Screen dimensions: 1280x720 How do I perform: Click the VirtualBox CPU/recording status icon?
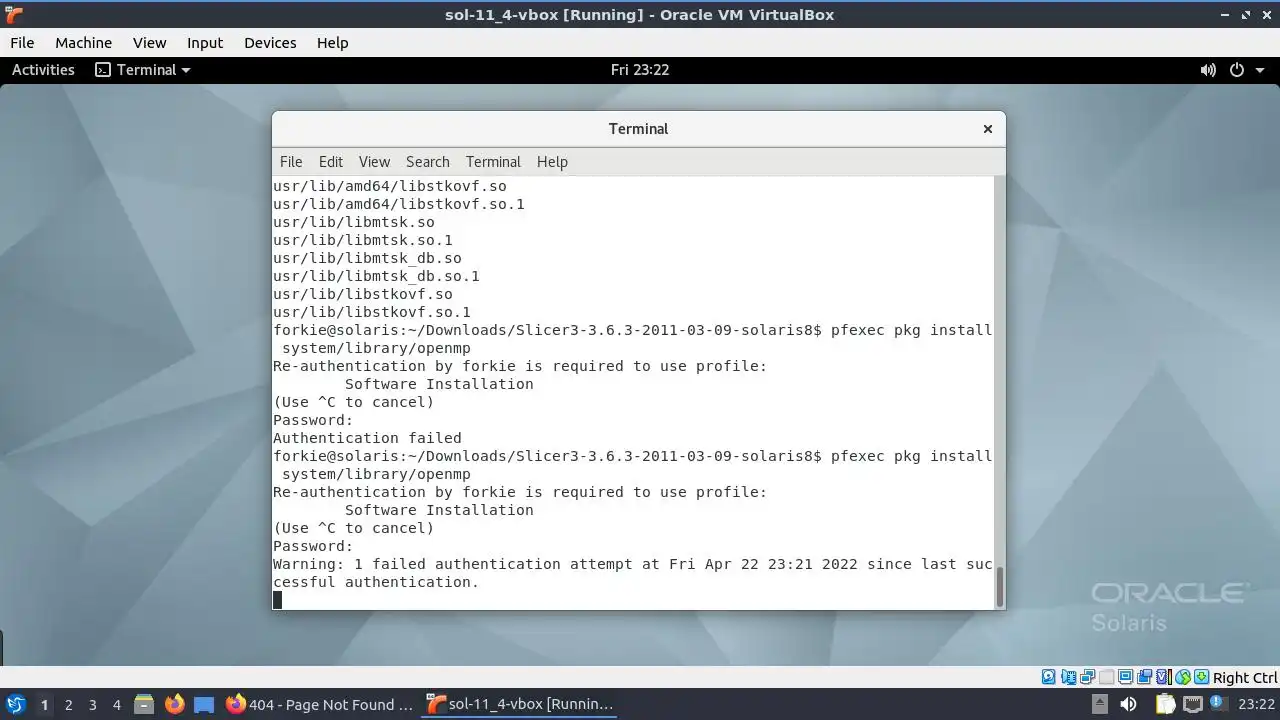click(1164, 677)
